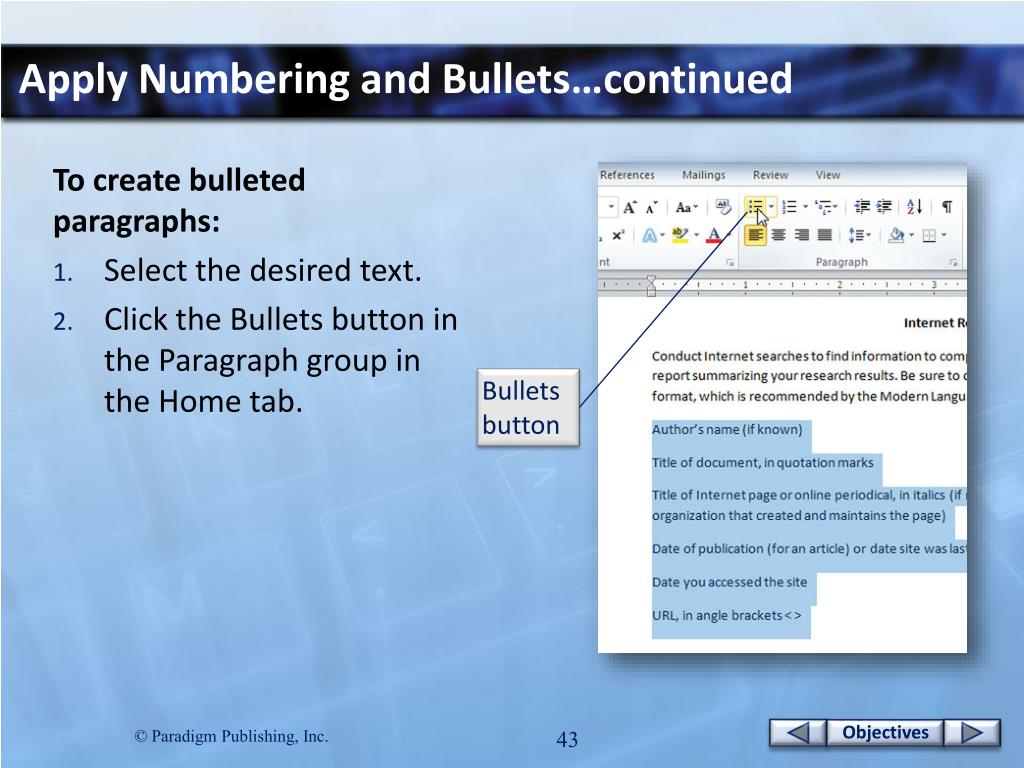Click 'Conduct Internet searches' paragraph text
Viewport: 1024px width, 768px height.
(x=808, y=376)
